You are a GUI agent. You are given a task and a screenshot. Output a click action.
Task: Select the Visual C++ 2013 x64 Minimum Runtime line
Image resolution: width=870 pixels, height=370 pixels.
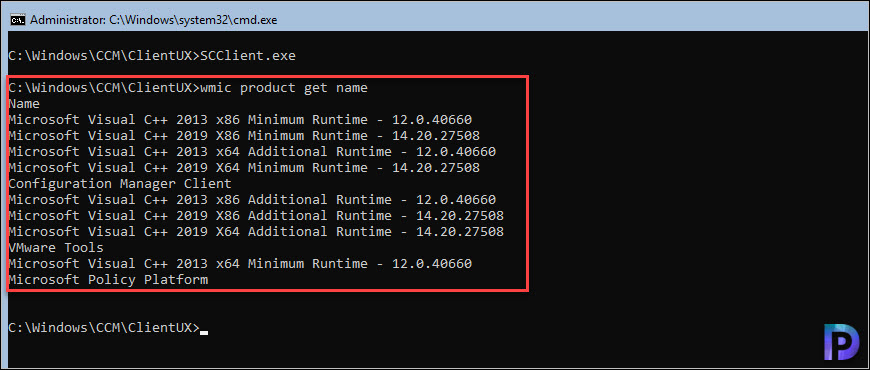(x=240, y=263)
